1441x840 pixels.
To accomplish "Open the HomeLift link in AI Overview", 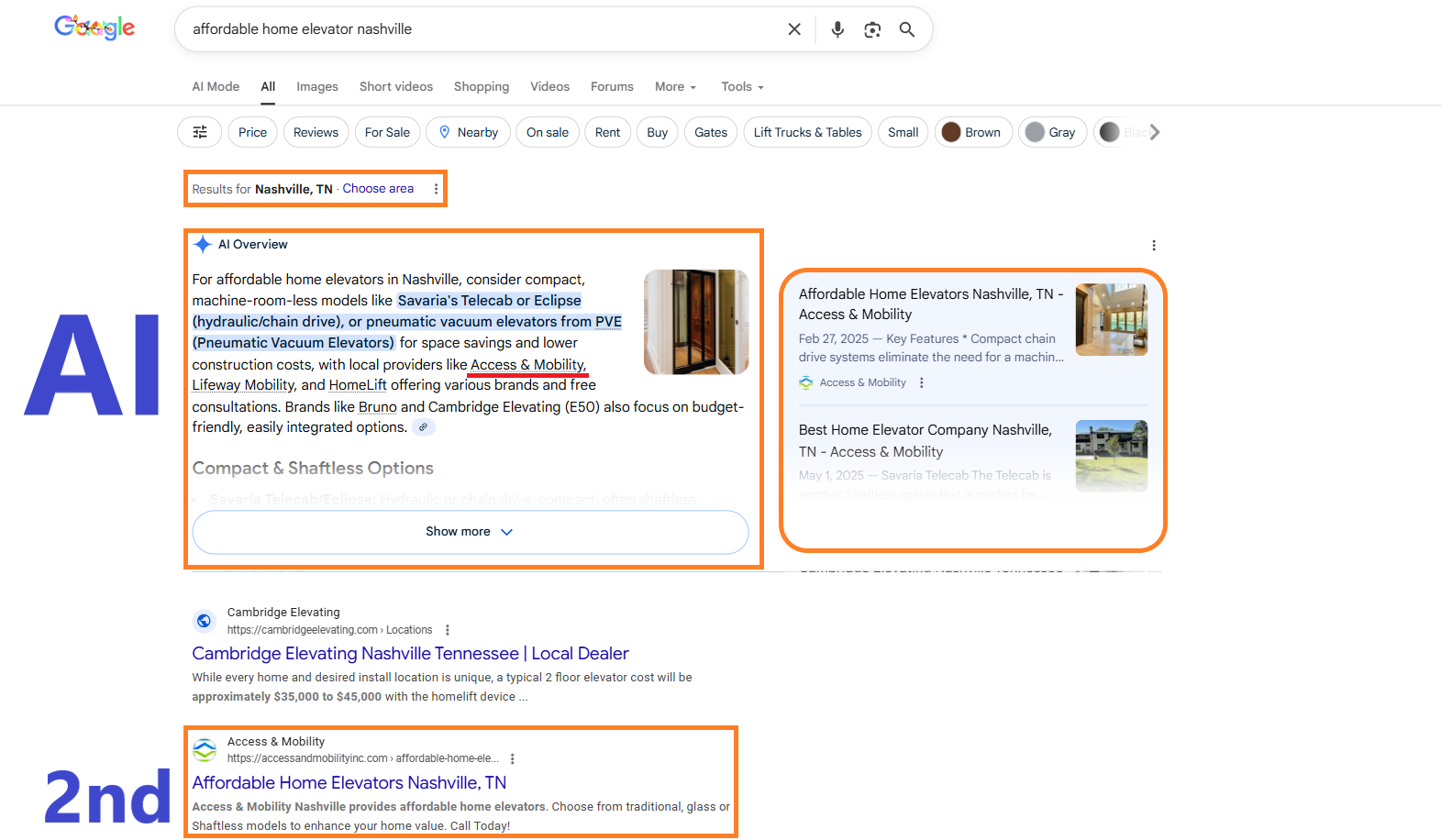I will 358,385.
